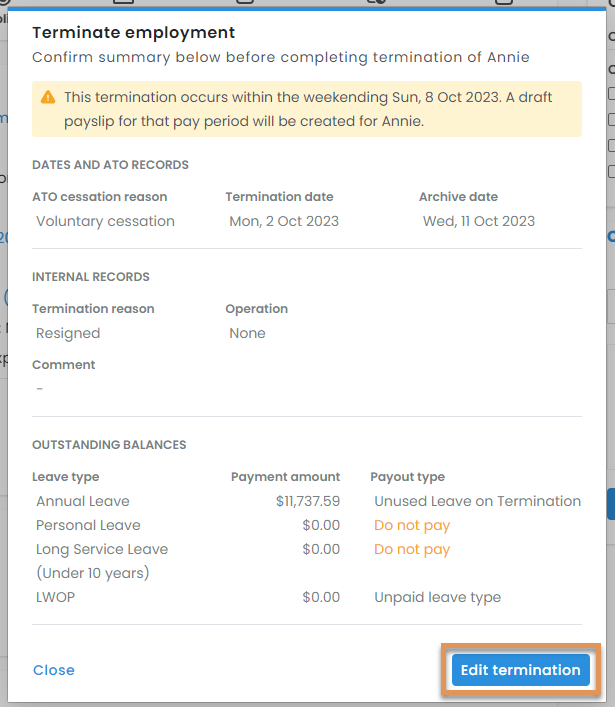Click the weekending payslip warning banner text

click(x=310, y=110)
